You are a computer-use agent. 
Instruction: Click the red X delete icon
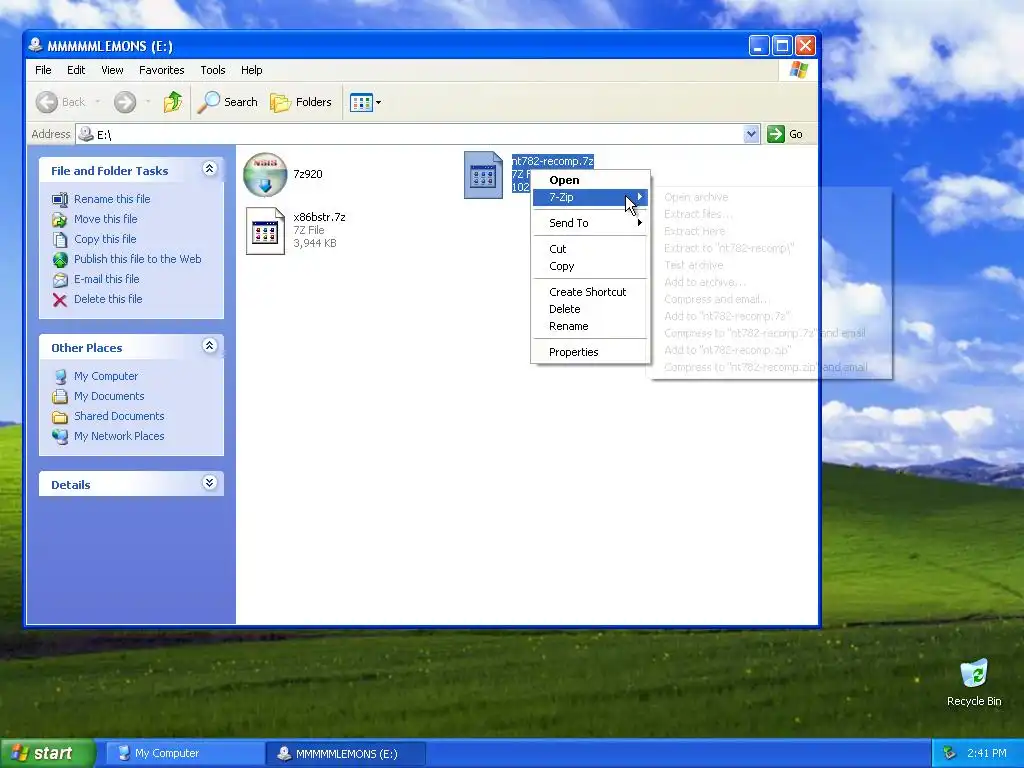[x=60, y=300]
